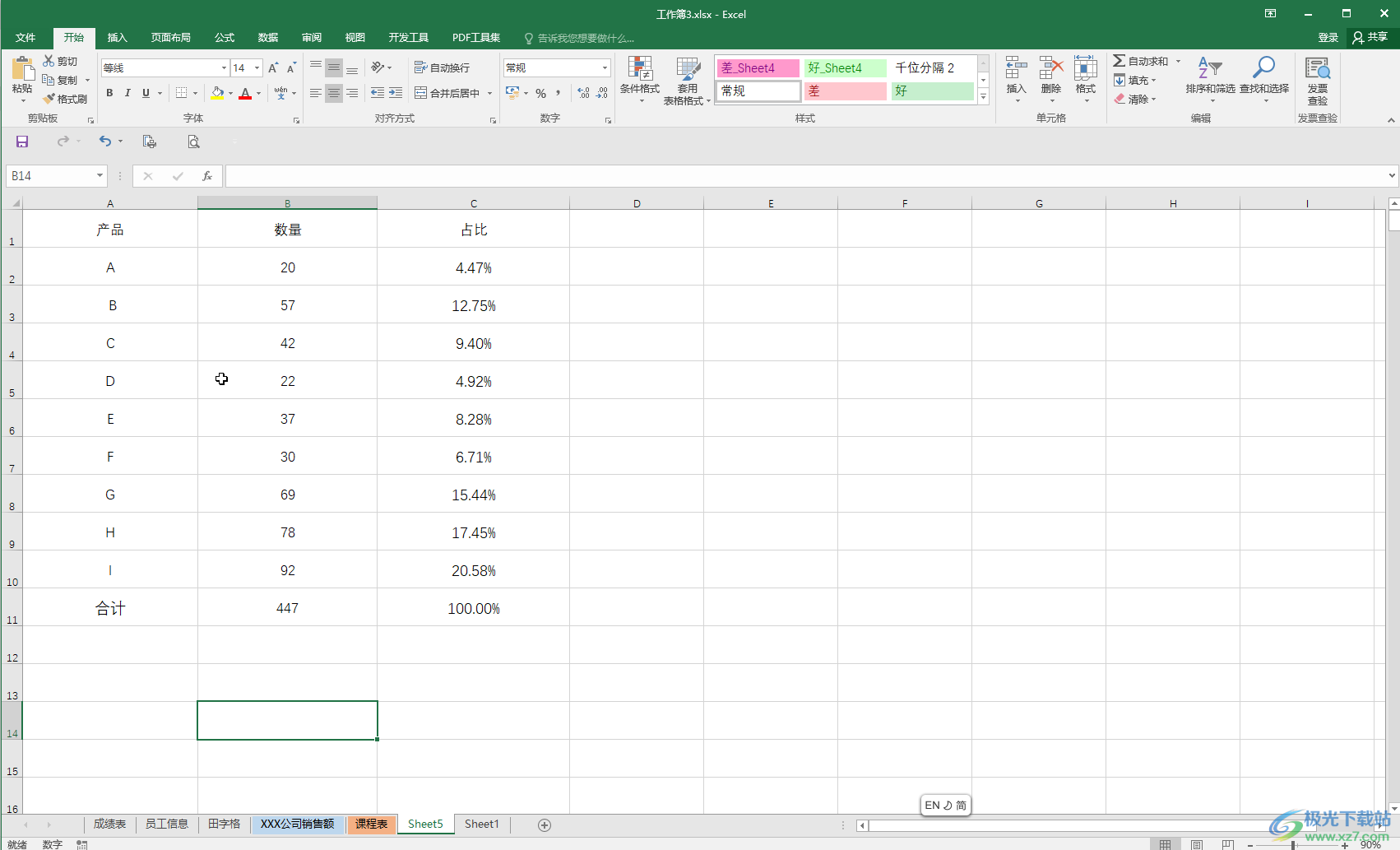1400x850 pixels.
Task: Click the invoice check icon
Action: pyautogui.click(x=1318, y=68)
